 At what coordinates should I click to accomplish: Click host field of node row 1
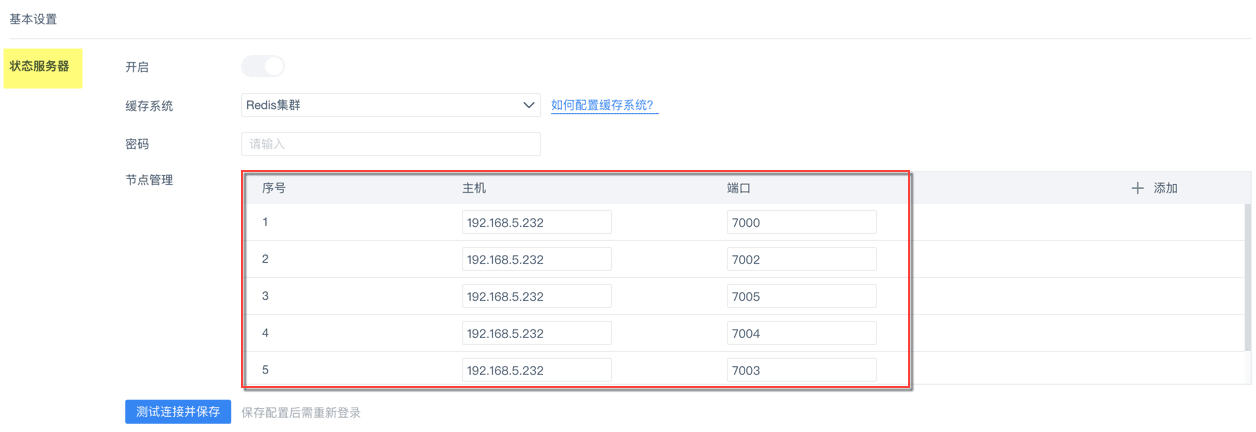click(536, 222)
